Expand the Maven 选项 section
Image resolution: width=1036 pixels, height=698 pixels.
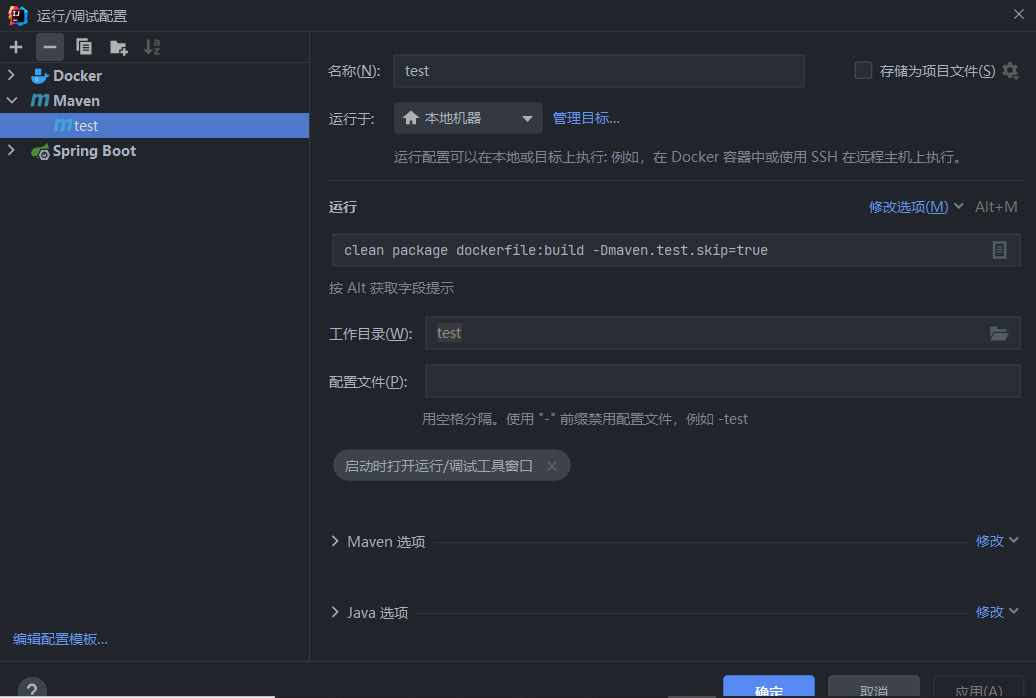pos(335,541)
